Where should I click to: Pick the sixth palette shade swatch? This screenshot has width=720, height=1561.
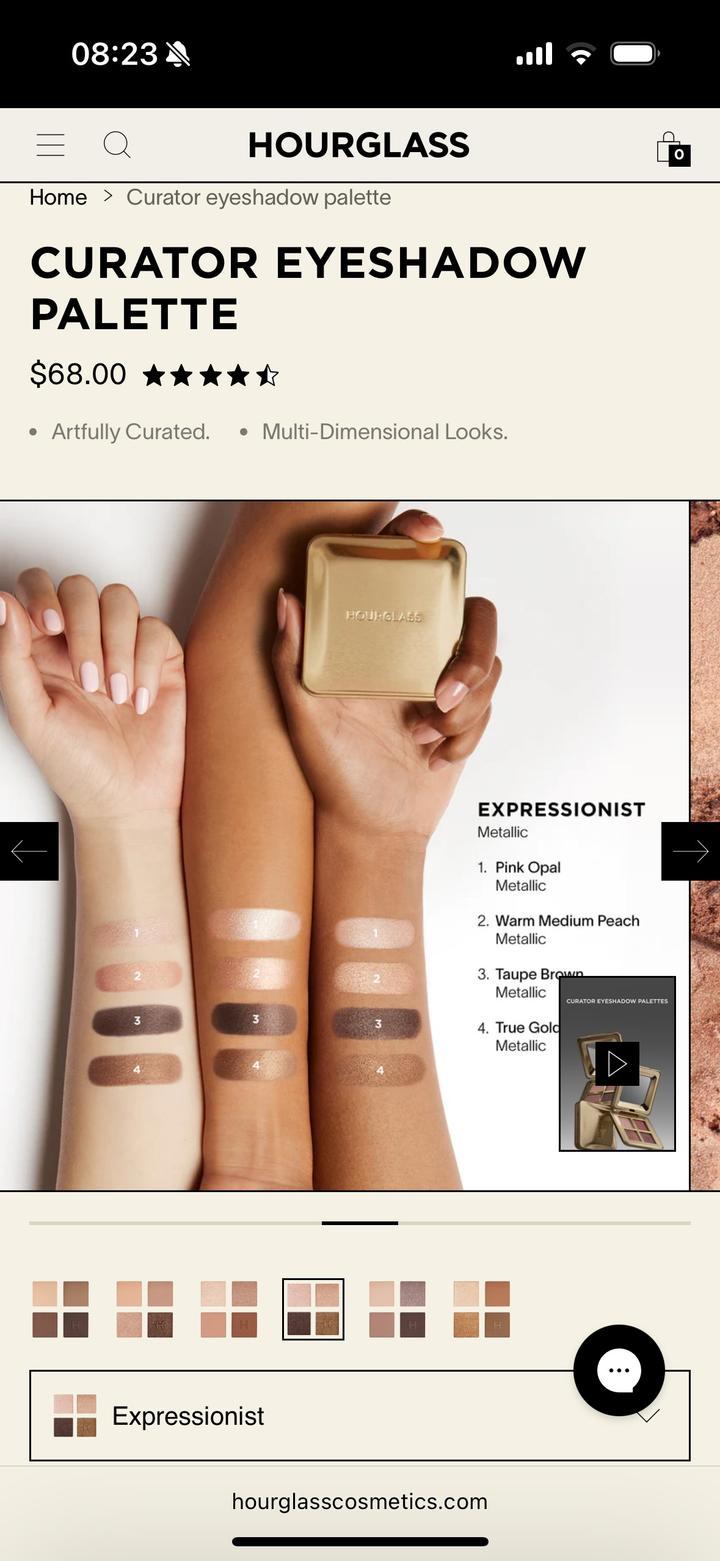[x=481, y=1309]
